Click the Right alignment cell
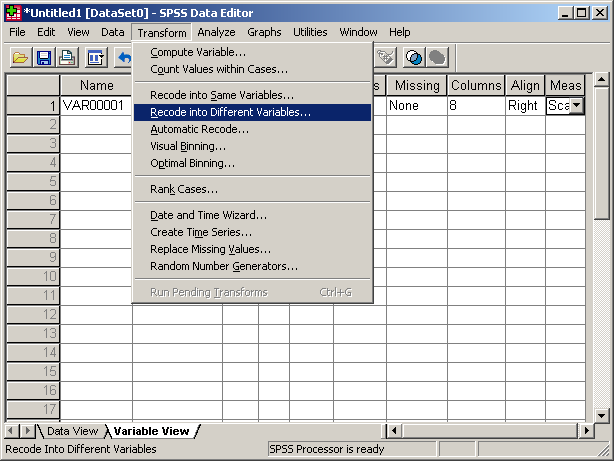The width and height of the screenshot is (614, 461). [525, 105]
